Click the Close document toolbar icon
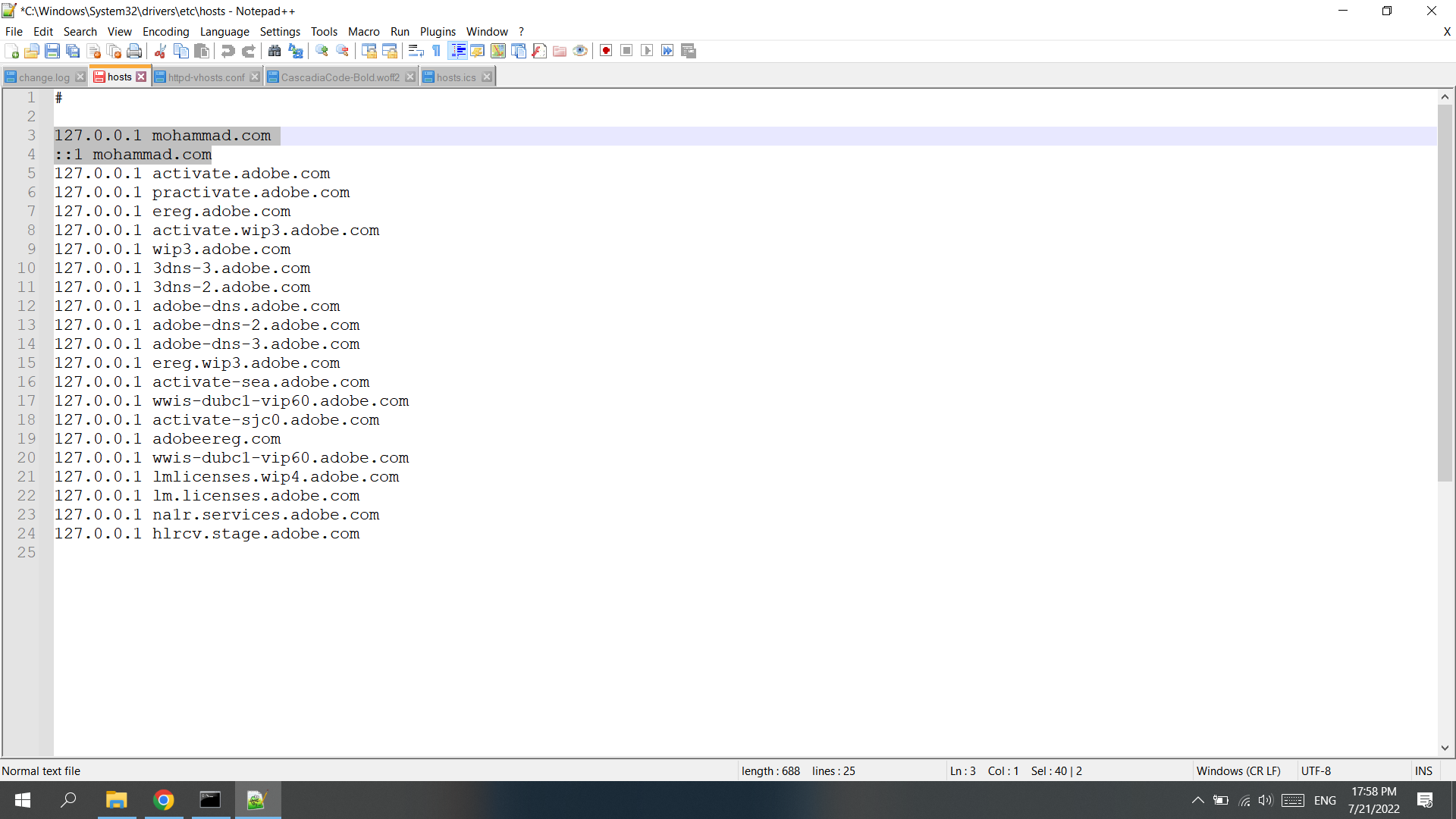The image size is (1456, 819). [x=94, y=51]
